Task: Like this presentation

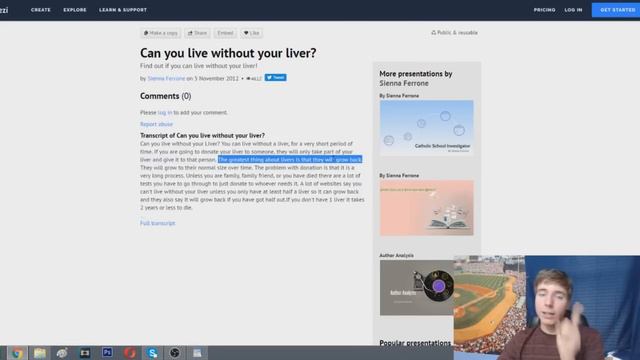Action: pos(251,33)
